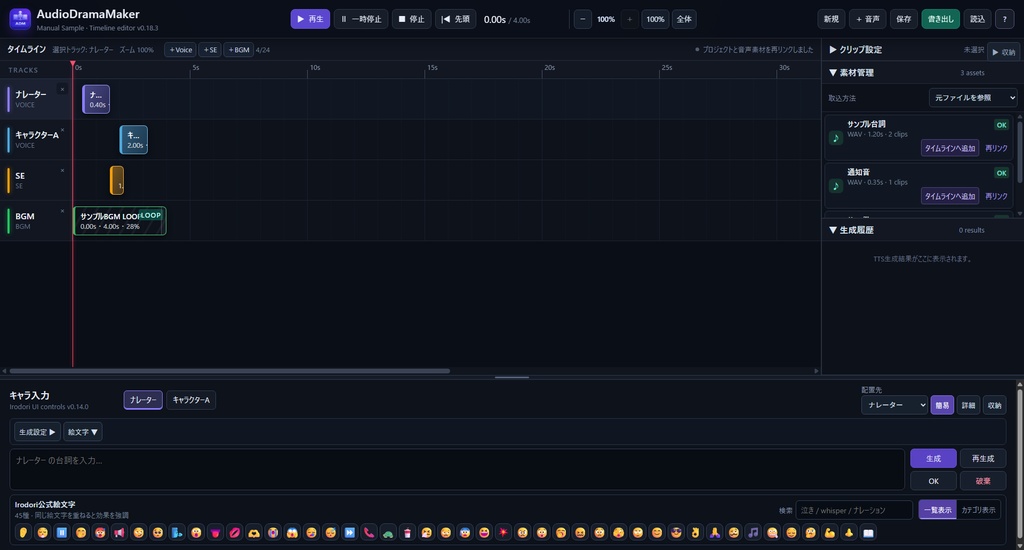1024x550 pixels.
Task: Remove the キャラクターA track with its x
Action: point(63,130)
